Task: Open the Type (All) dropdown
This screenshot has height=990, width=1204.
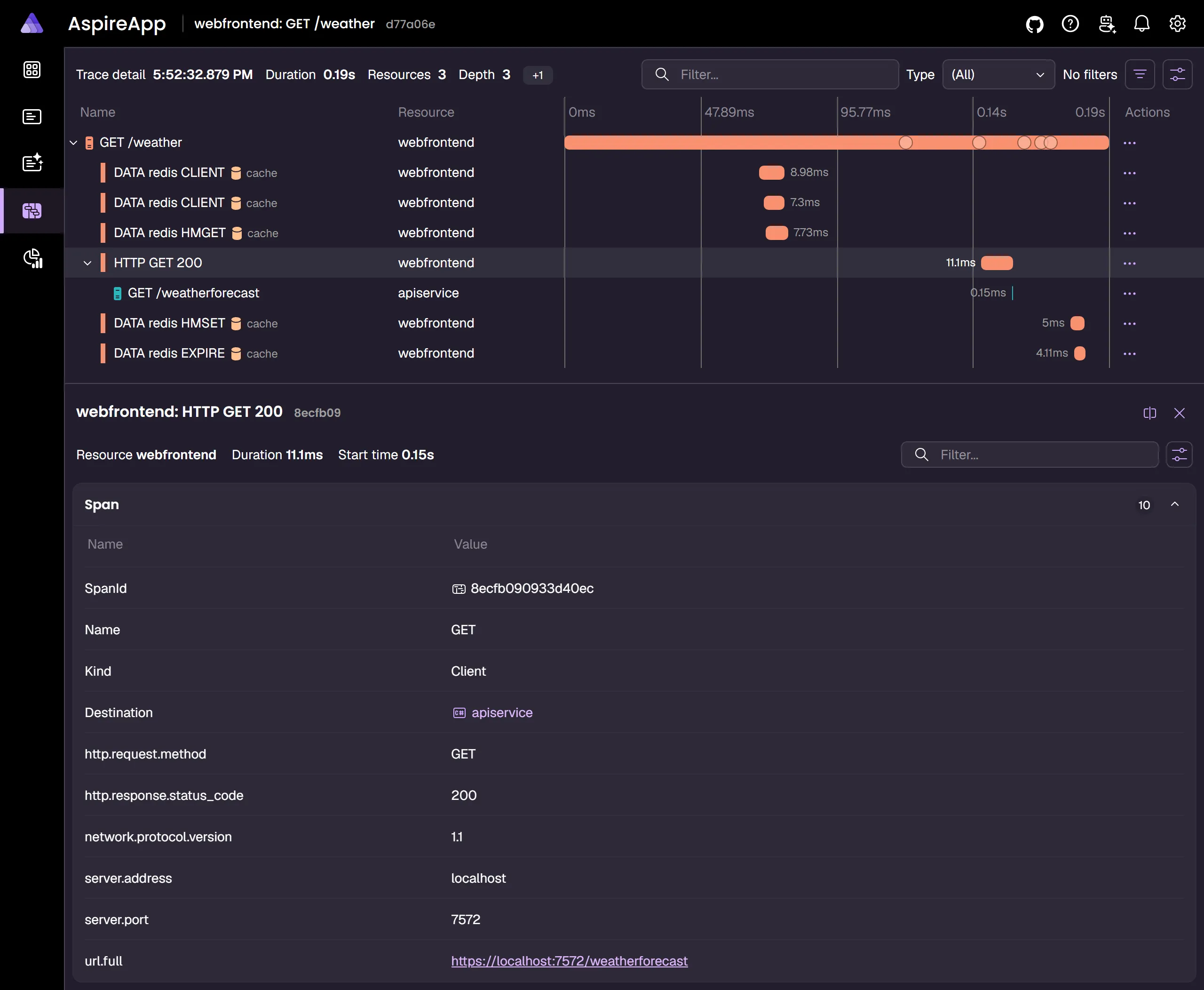Action: pos(998,75)
